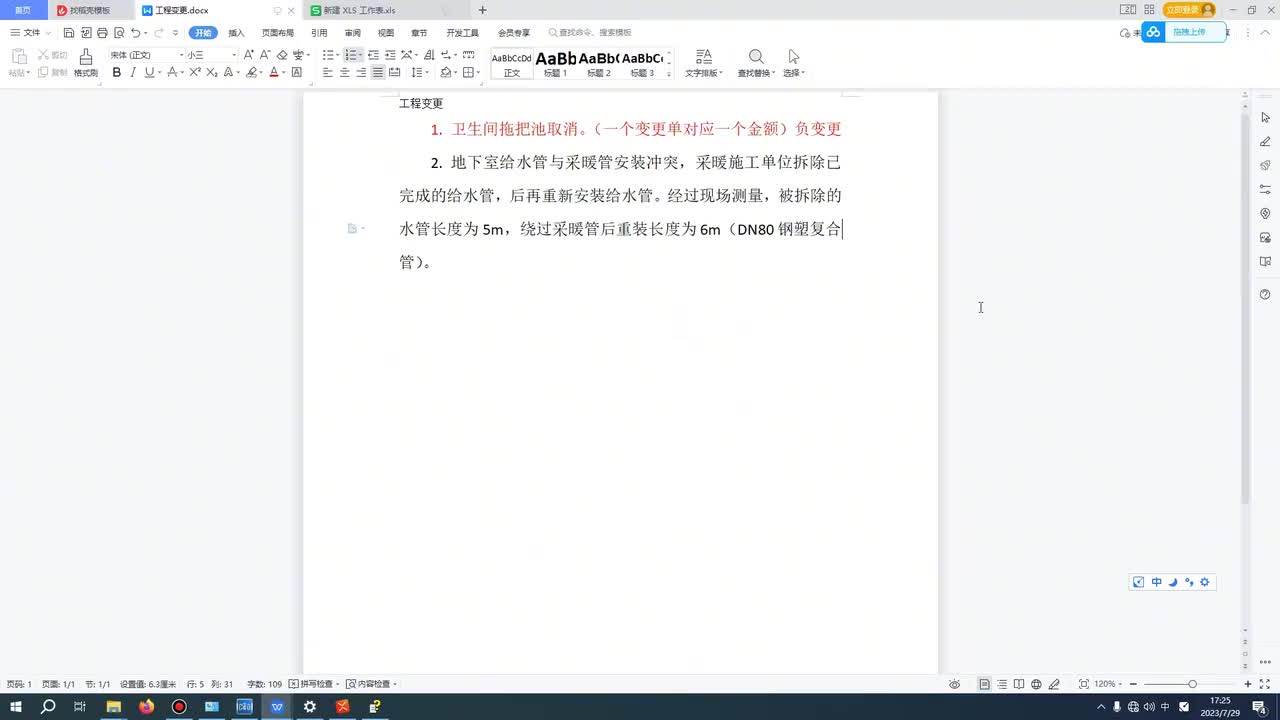This screenshot has height=720, width=1280.
Task: Clear formatting with the eraser icon
Action: pos(282,55)
